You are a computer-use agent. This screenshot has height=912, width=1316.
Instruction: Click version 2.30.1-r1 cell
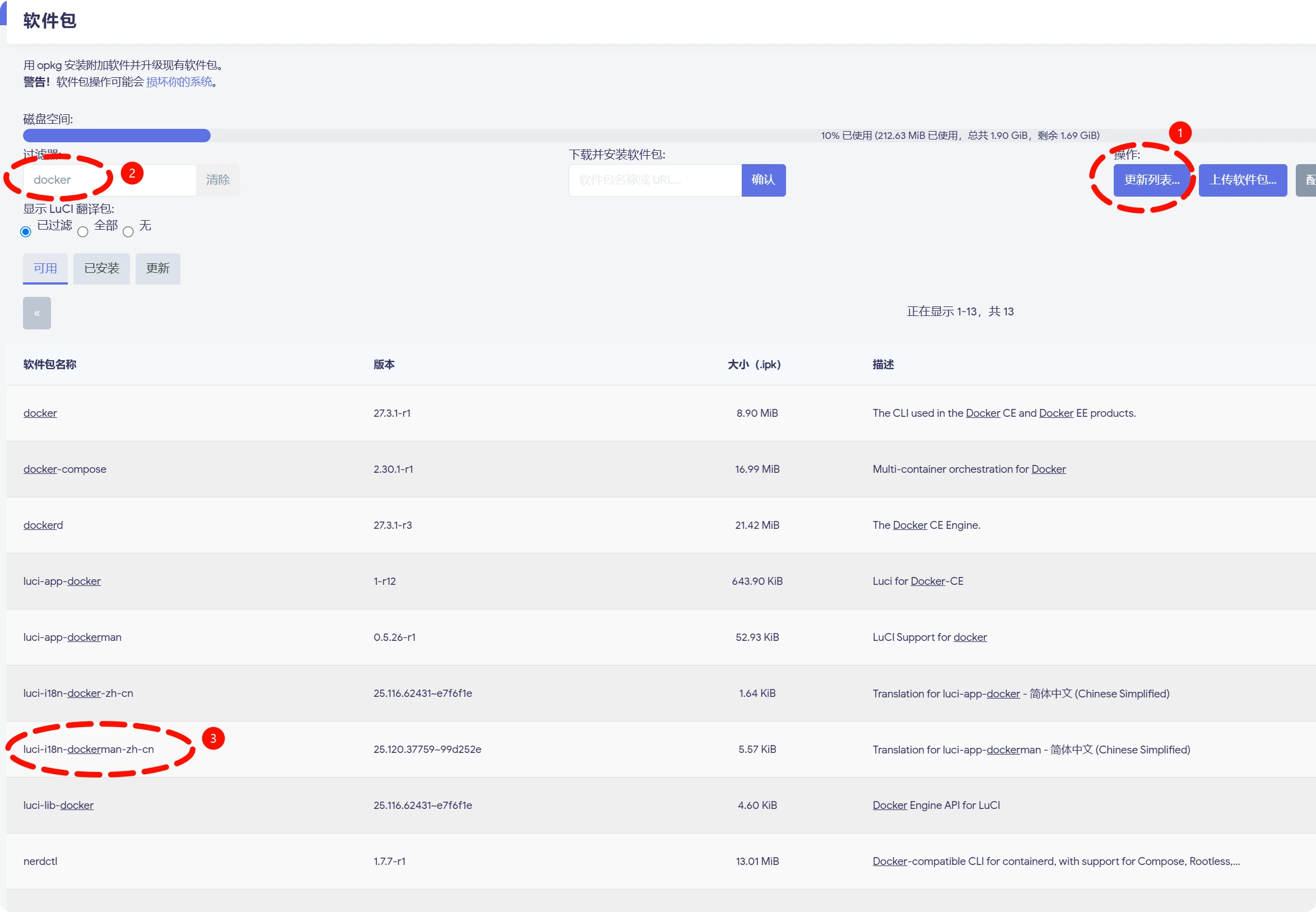[393, 469]
